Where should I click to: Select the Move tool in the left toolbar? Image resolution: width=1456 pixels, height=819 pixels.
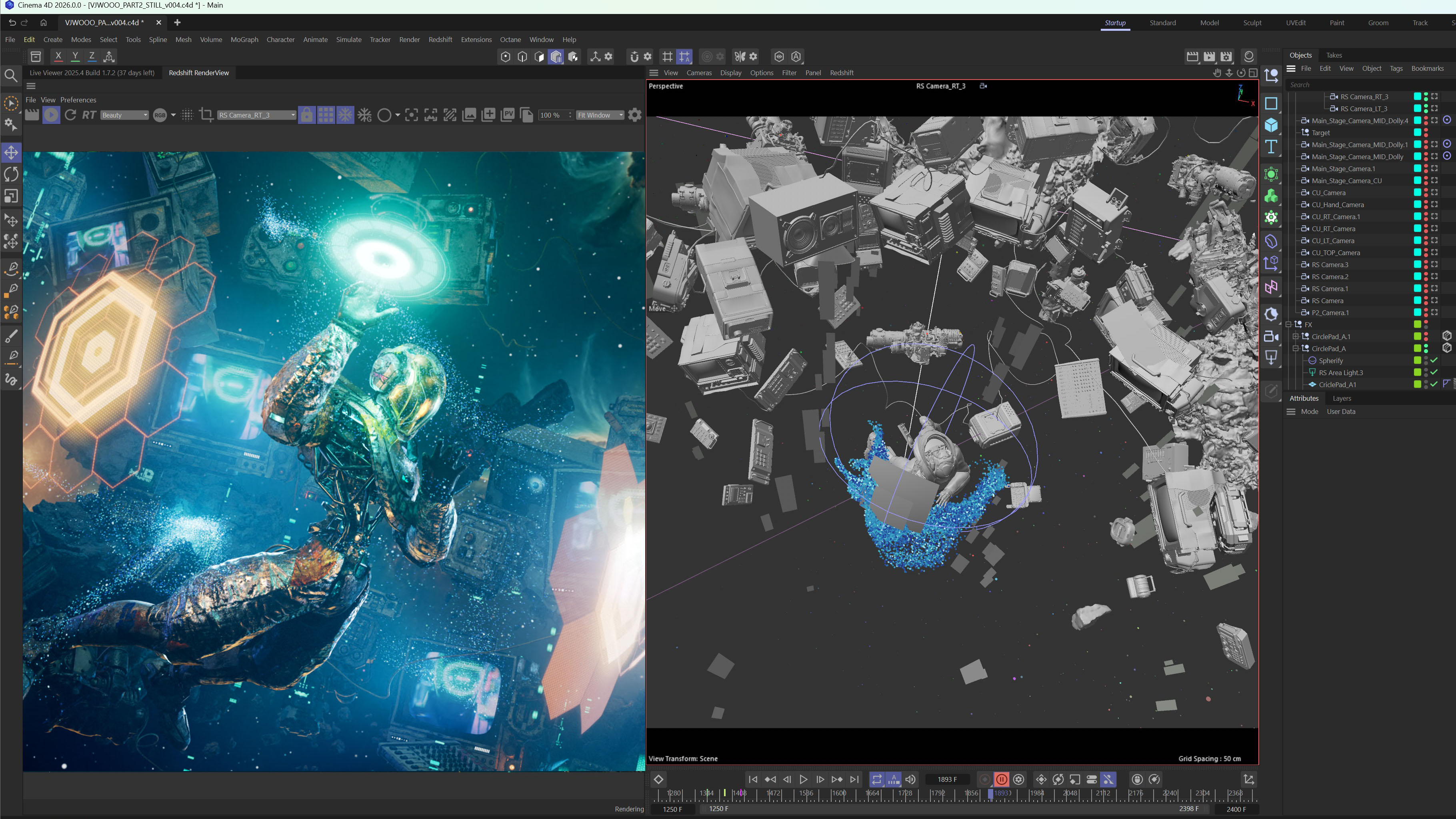click(11, 152)
